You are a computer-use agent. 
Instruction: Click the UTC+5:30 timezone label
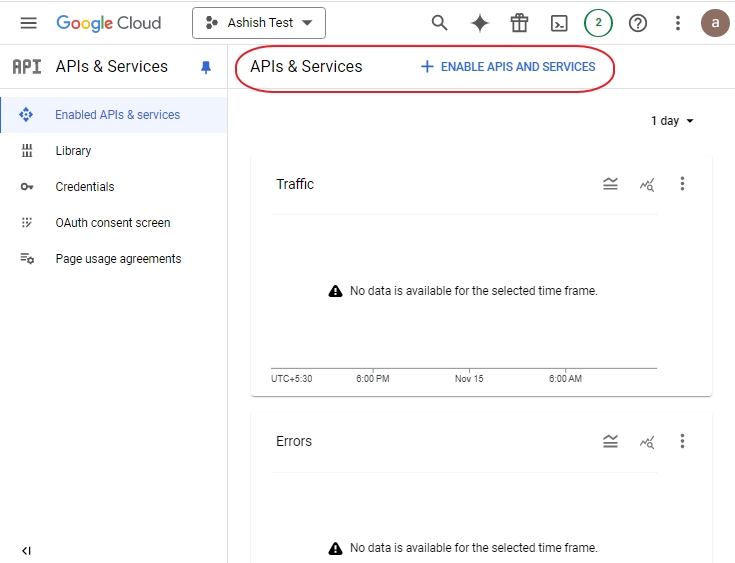(x=292, y=379)
